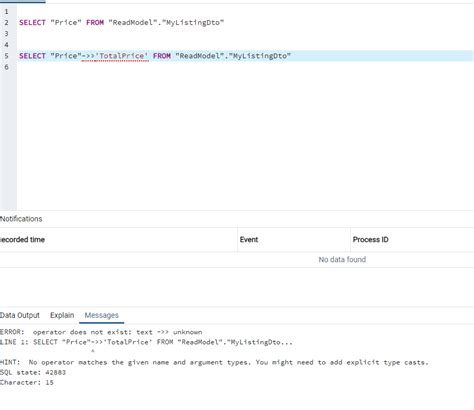Viewport: 474px width, 410px height.
Task: Place cursor in editor line 2 query
Action: coord(122,23)
